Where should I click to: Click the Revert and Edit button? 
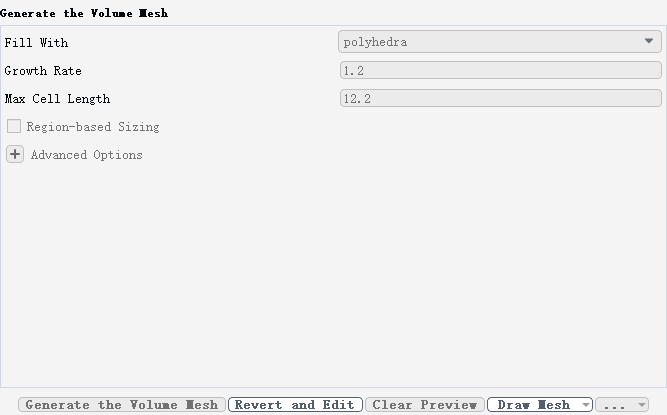[x=295, y=404]
